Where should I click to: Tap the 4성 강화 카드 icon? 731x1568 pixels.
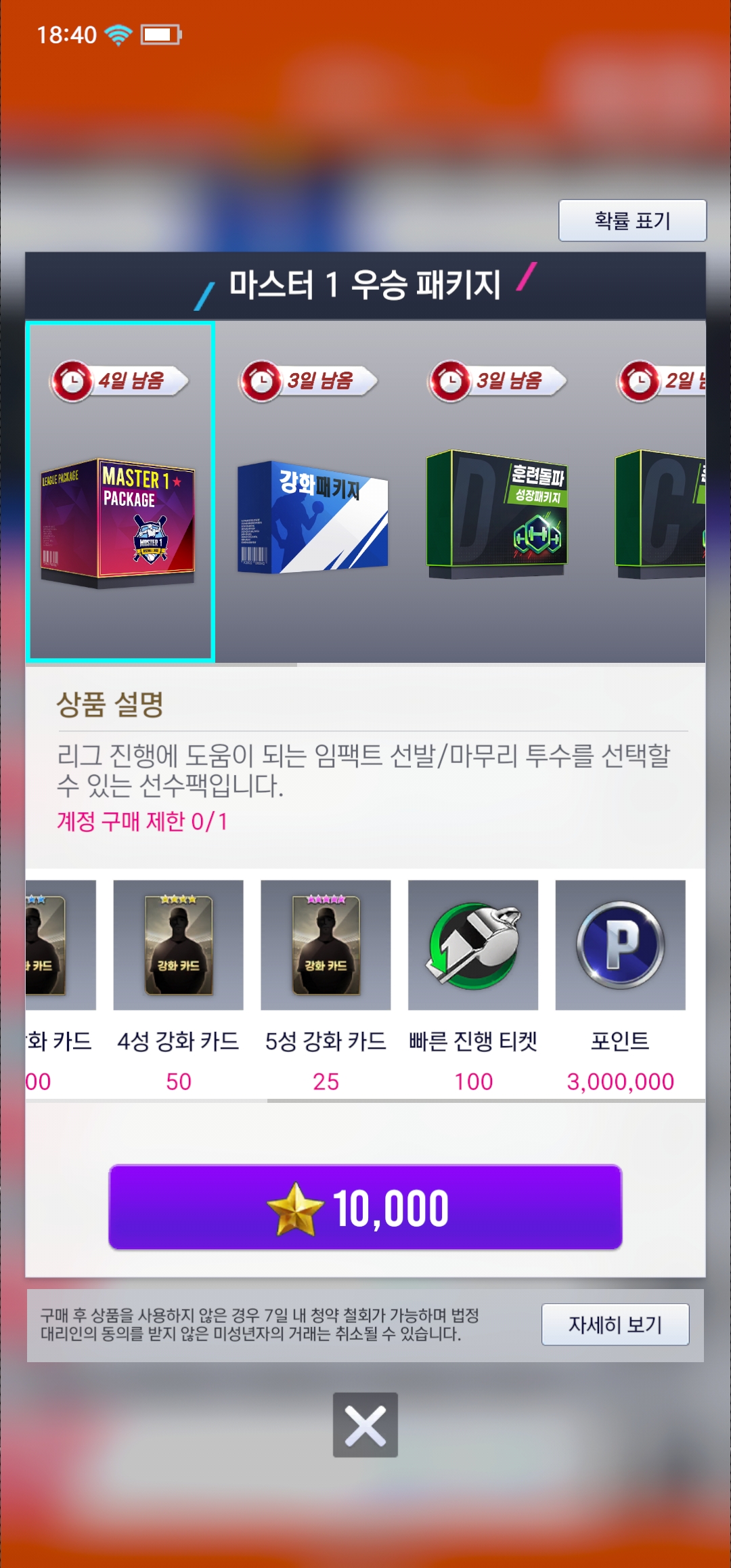click(x=179, y=945)
